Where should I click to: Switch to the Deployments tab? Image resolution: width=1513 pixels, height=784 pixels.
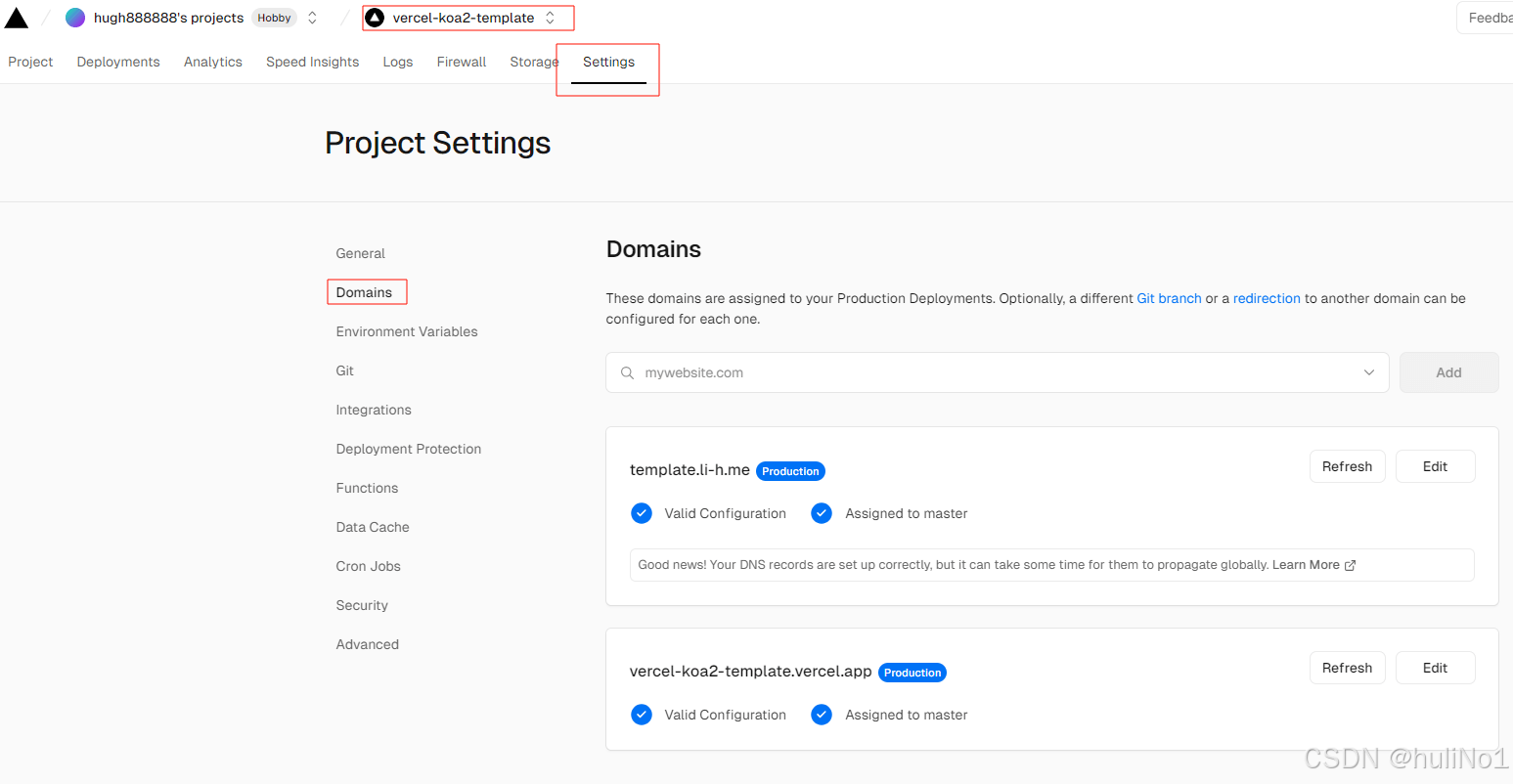tap(118, 62)
